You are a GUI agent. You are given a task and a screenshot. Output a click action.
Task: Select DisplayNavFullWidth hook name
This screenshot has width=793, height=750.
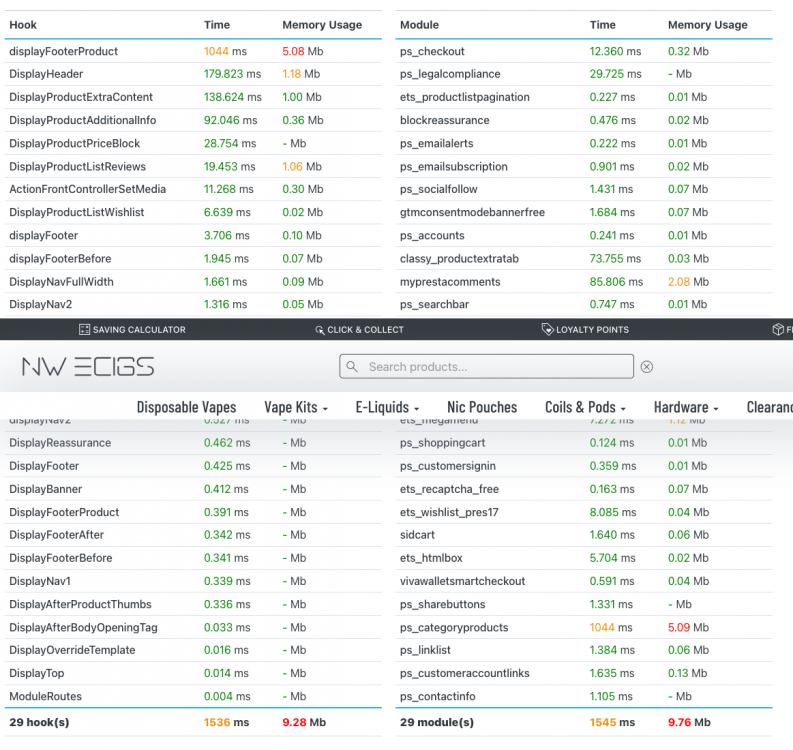coord(61,282)
